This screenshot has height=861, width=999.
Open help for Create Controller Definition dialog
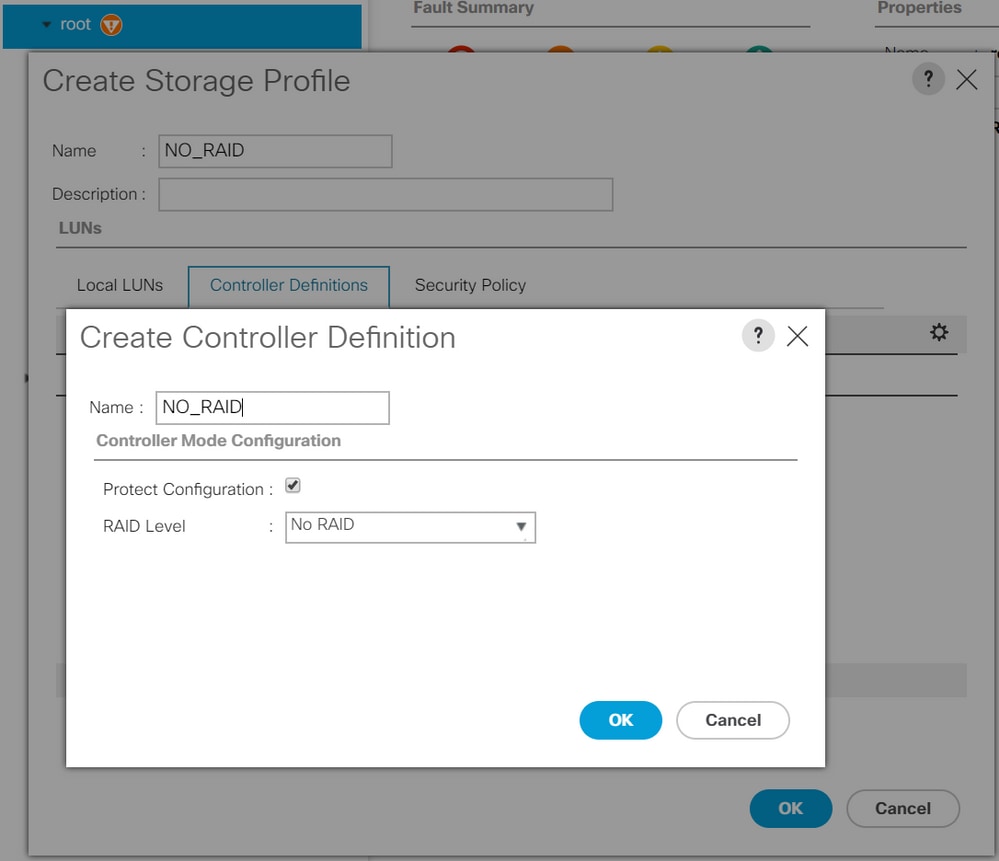758,335
